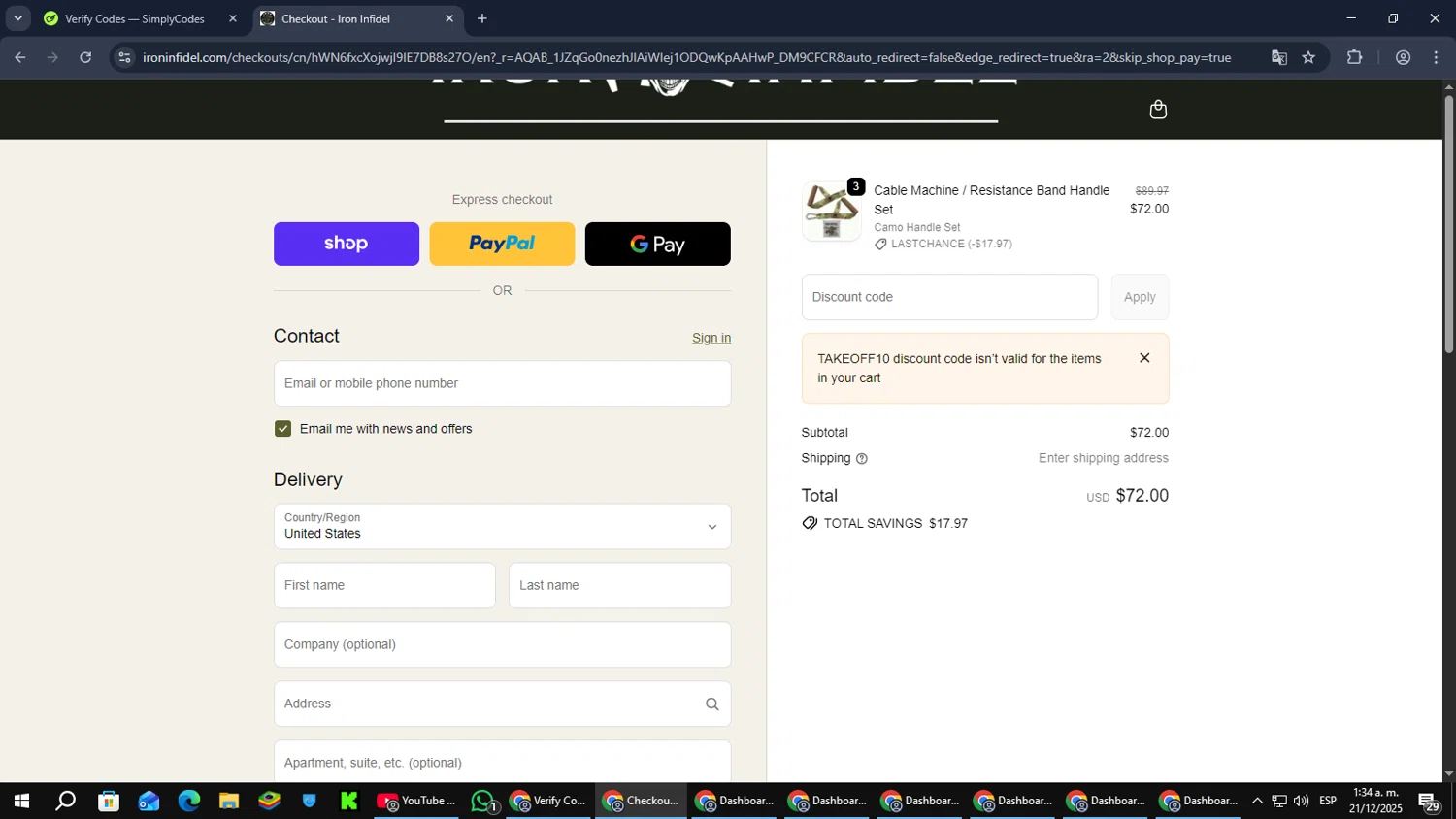Screen dimensions: 1456x819
Task: Click the Sign in link
Action: coord(711,338)
